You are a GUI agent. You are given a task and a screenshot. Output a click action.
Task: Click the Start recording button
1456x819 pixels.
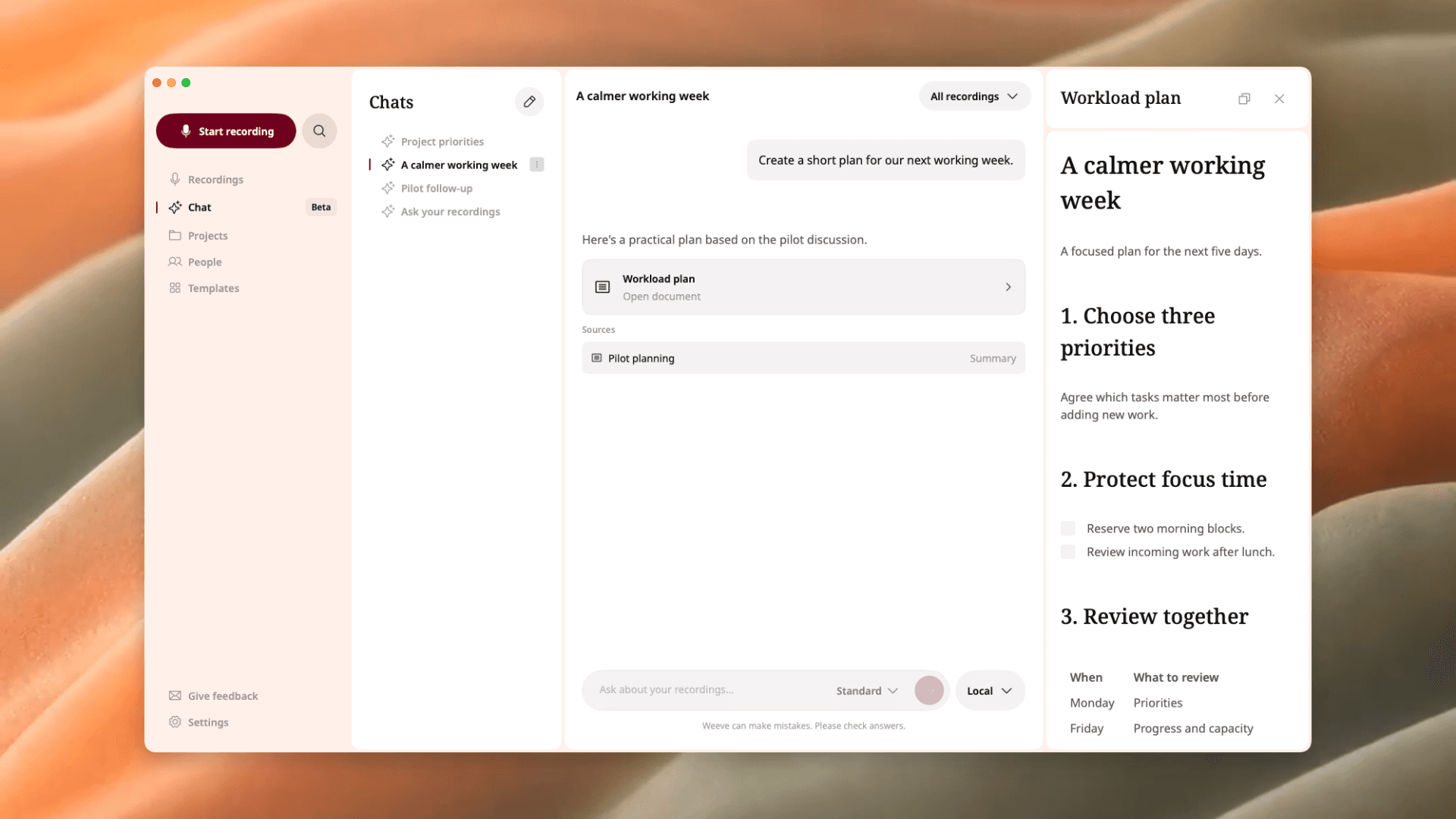[x=226, y=130]
